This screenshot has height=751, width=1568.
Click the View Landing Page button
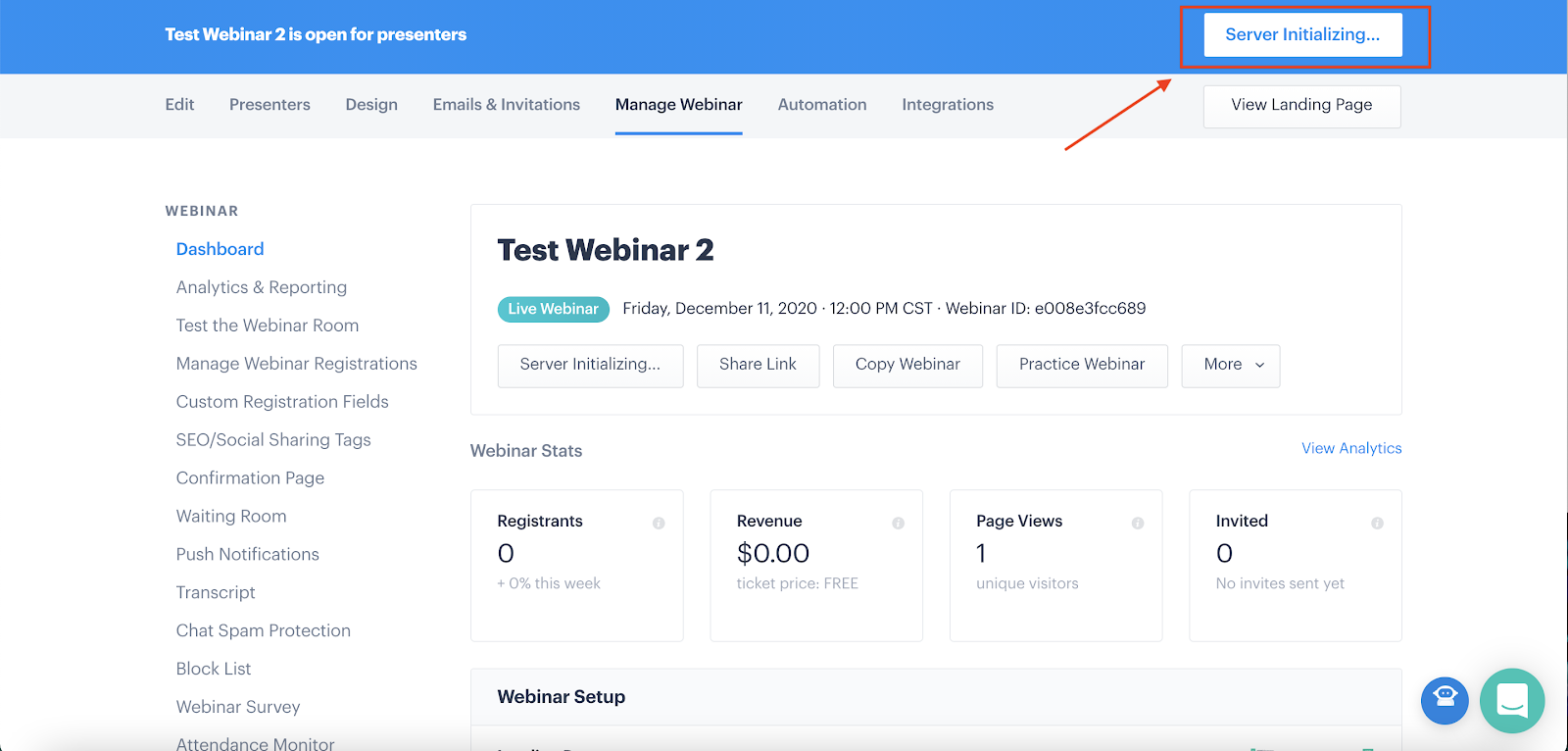1302,106
